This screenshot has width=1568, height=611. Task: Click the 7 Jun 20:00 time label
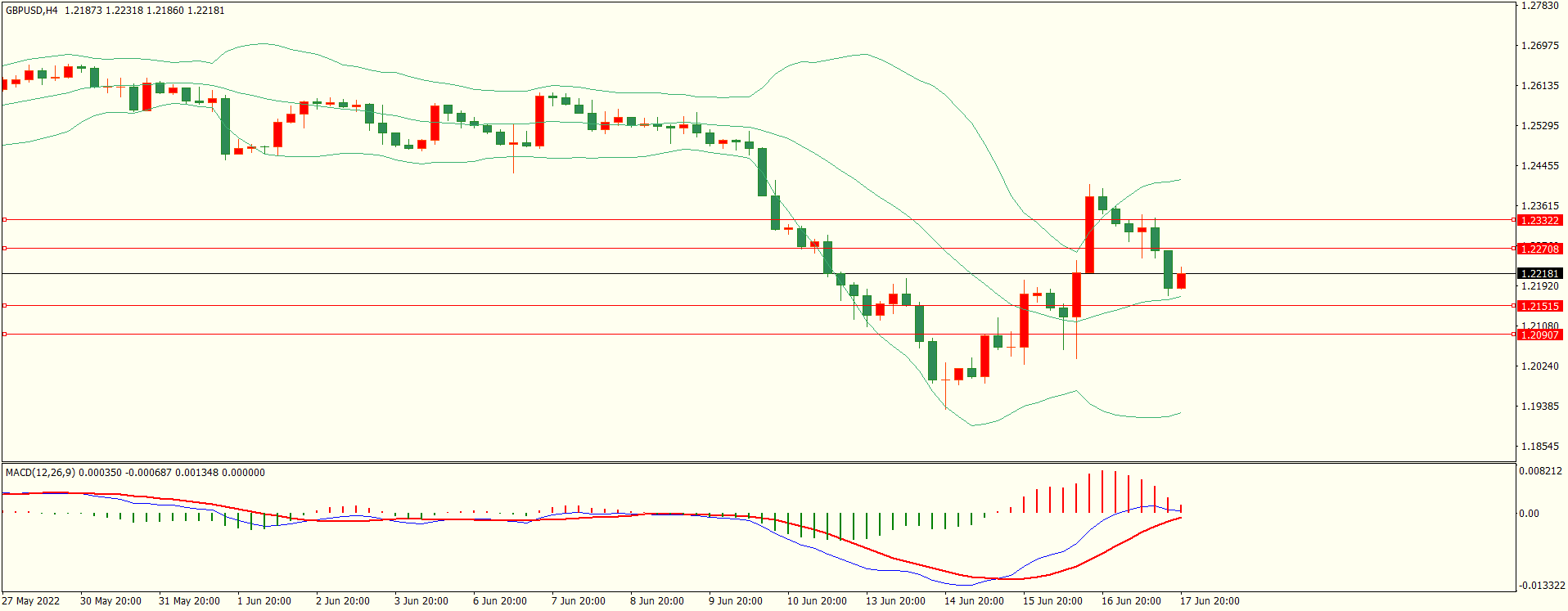579,601
